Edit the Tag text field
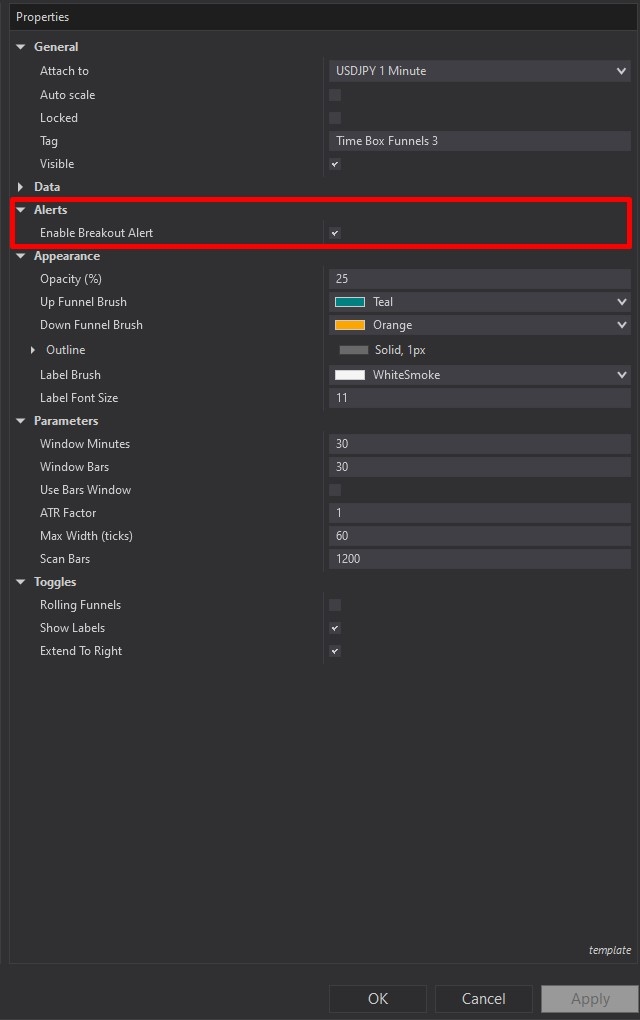The width and height of the screenshot is (640, 1020). 480,140
